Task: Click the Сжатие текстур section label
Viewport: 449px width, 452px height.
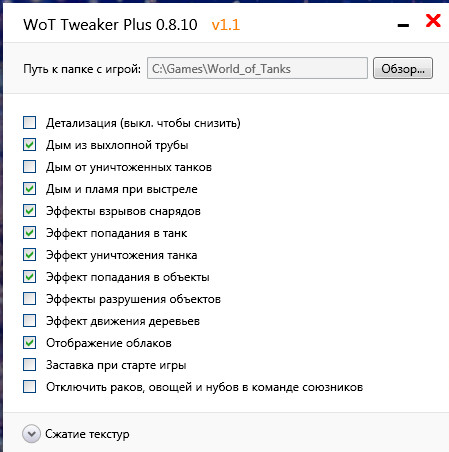Action: pos(87,434)
